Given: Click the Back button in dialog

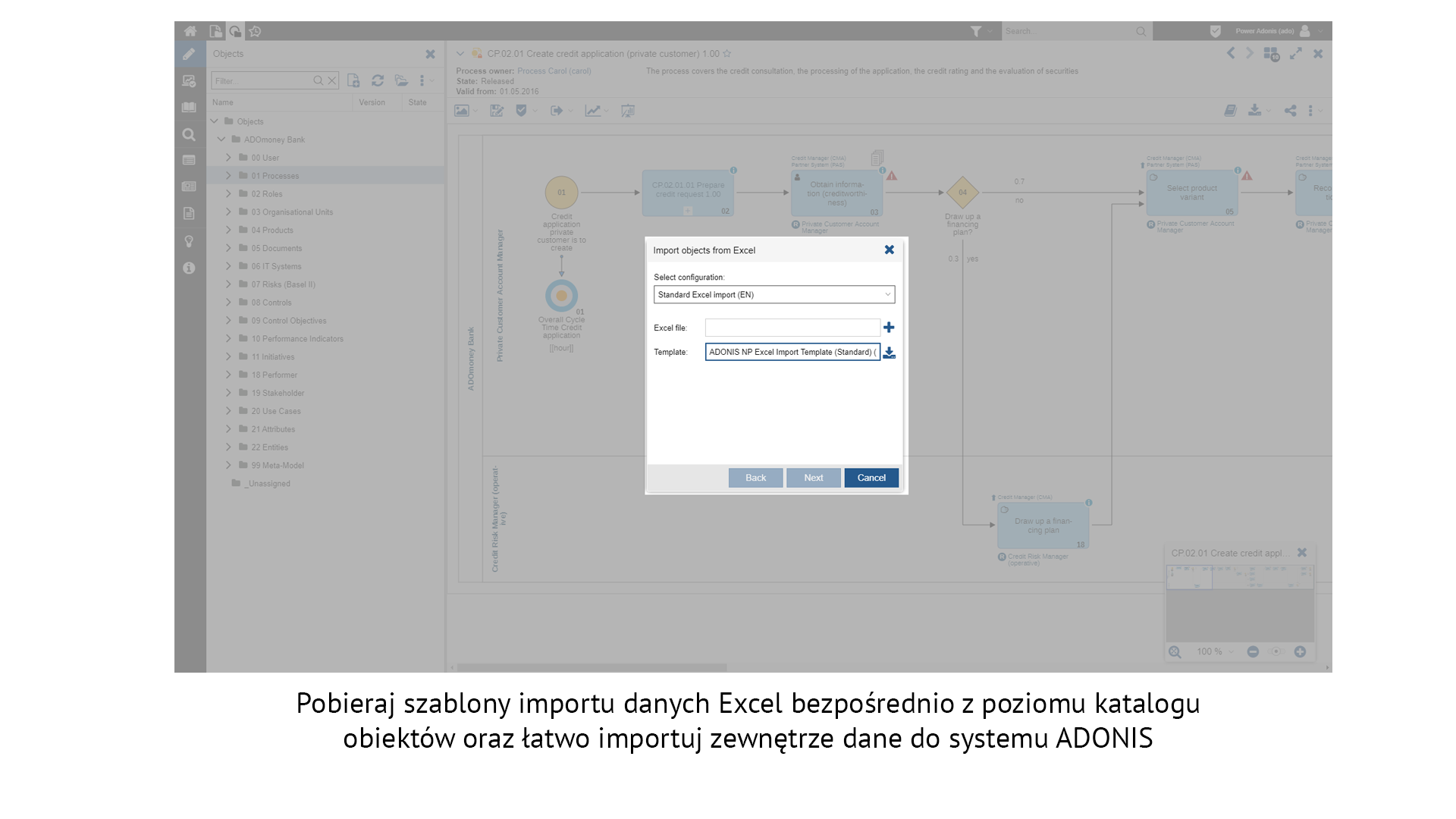Looking at the screenshot, I should pos(755,478).
